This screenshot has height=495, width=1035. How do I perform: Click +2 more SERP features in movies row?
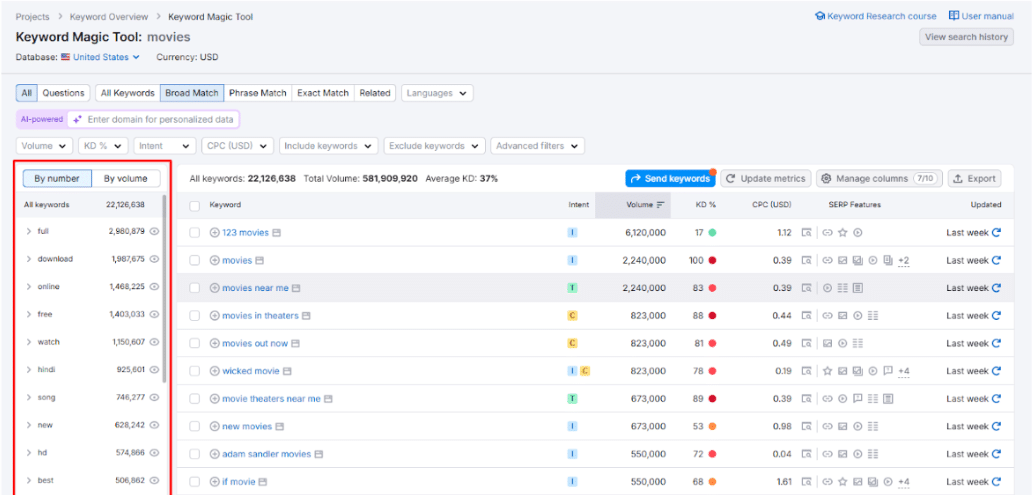(904, 261)
